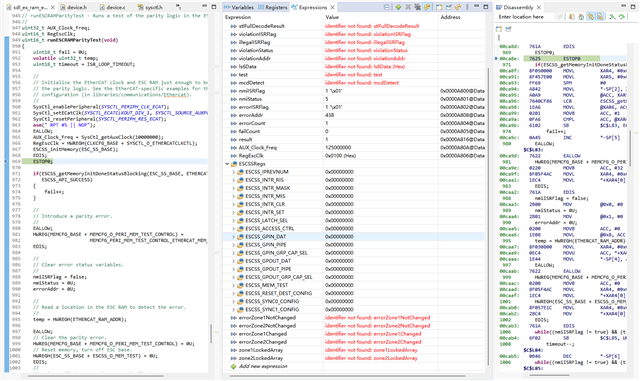Open Expressions view menu dots

click(x=467, y=7)
